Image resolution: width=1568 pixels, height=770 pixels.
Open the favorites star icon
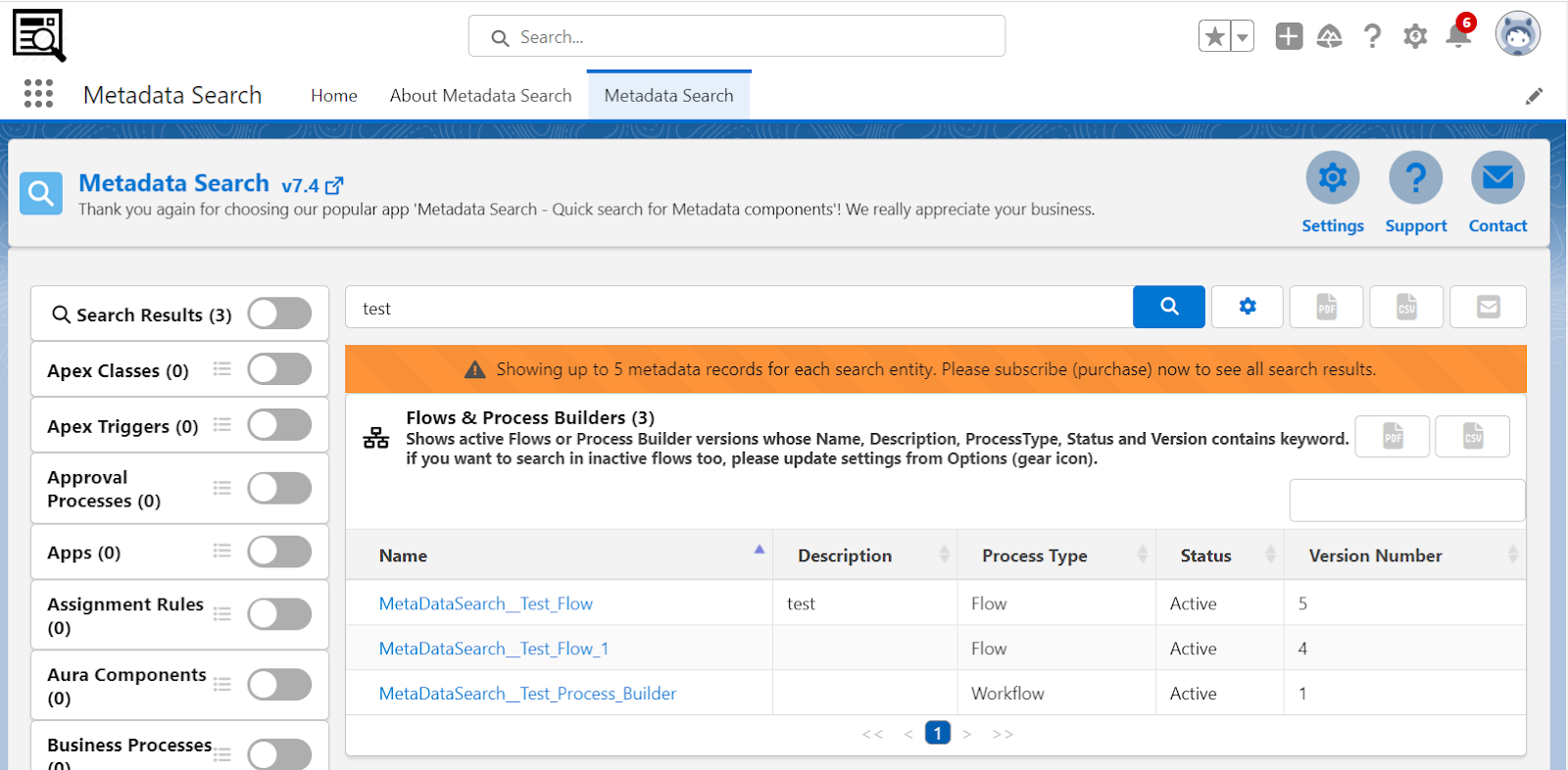(x=1214, y=36)
